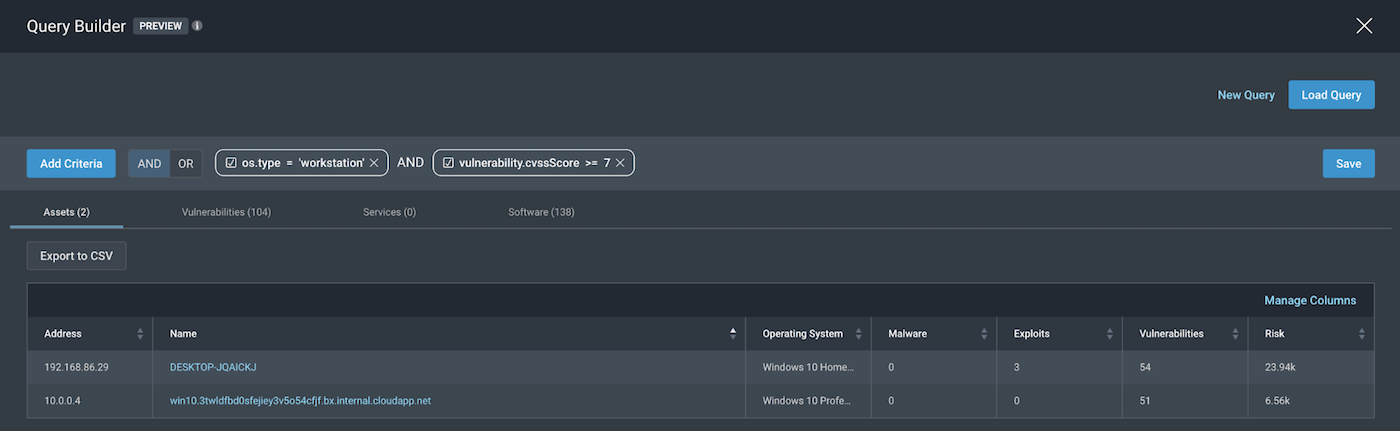Open the Services (0) tab
Viewport: 1400px width, 431px height.
coord(389,212)
